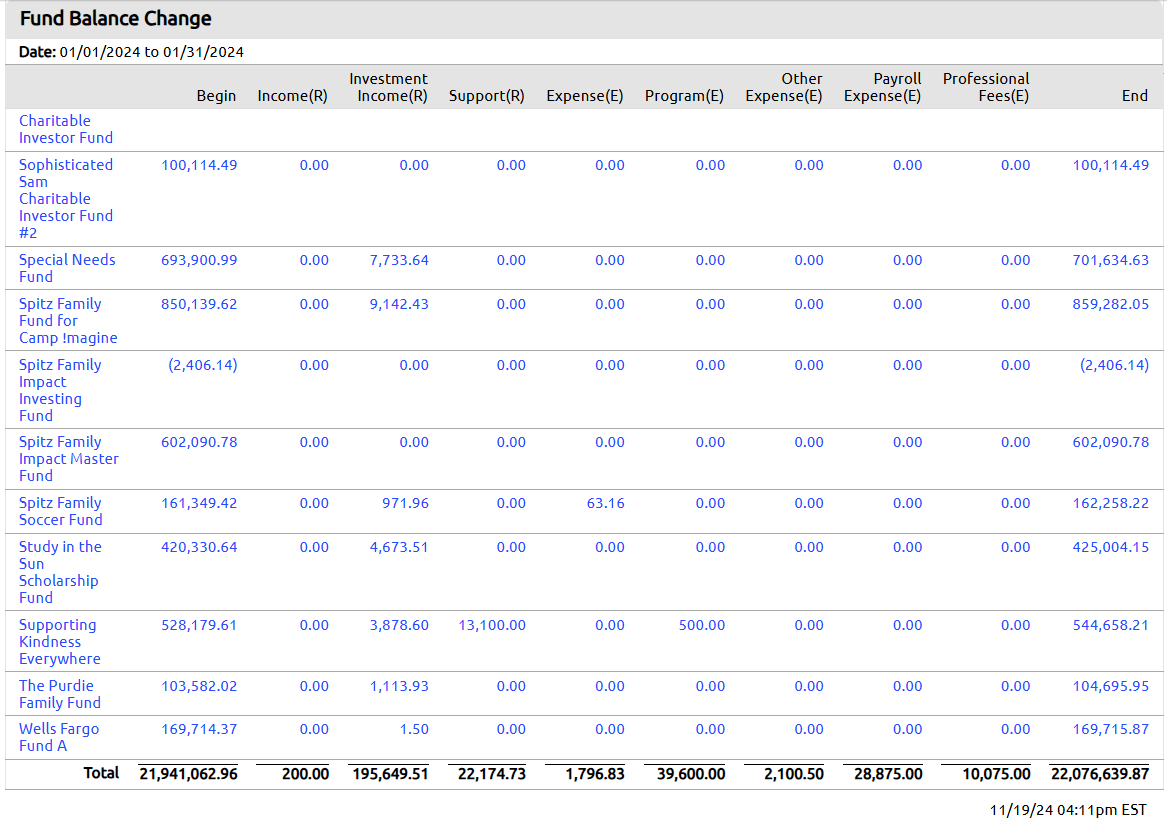Click begin balance 161,349.42

pyautogui.click(x=199, y=503)
